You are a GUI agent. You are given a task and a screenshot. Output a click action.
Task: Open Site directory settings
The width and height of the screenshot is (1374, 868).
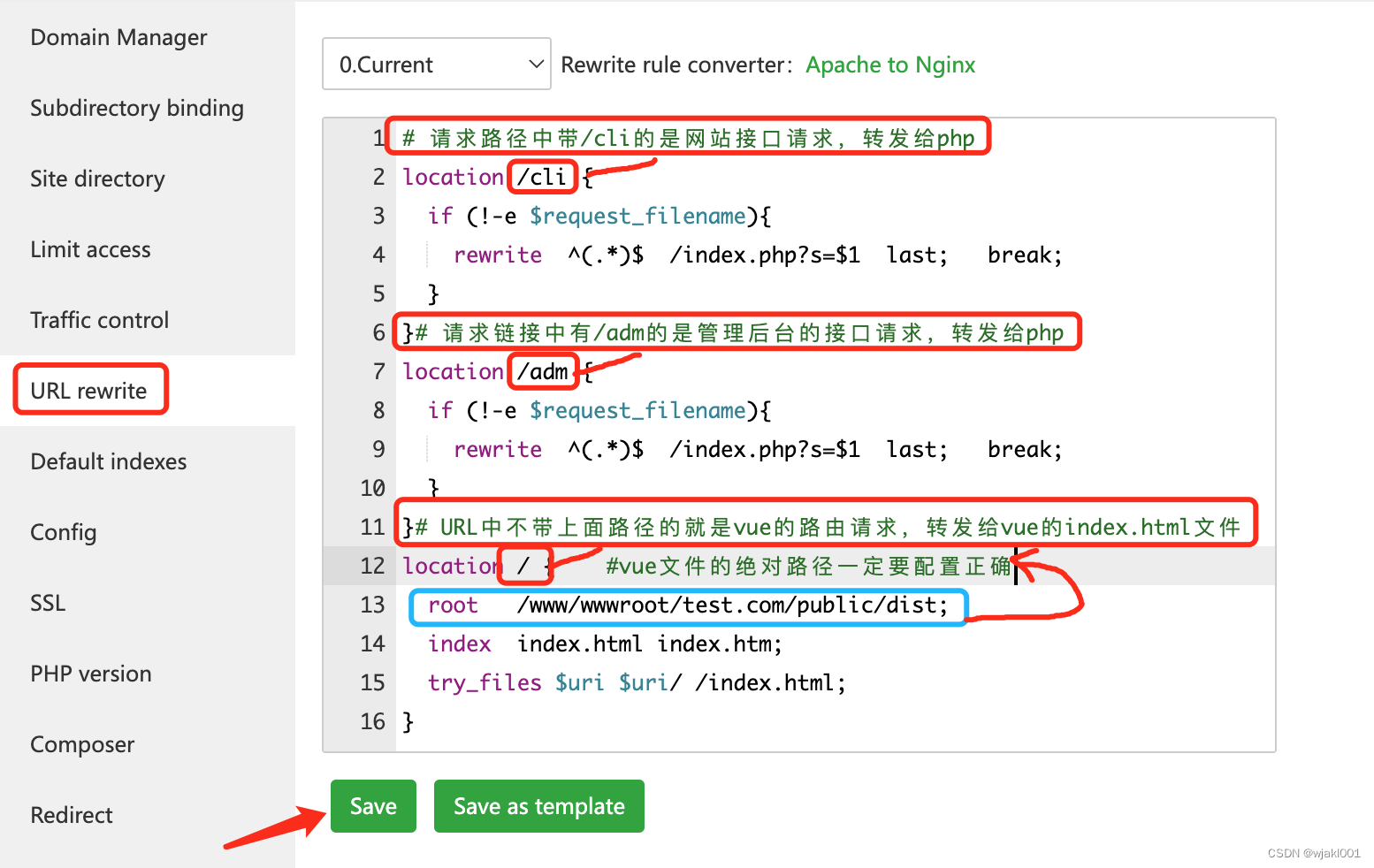point(97,179)
